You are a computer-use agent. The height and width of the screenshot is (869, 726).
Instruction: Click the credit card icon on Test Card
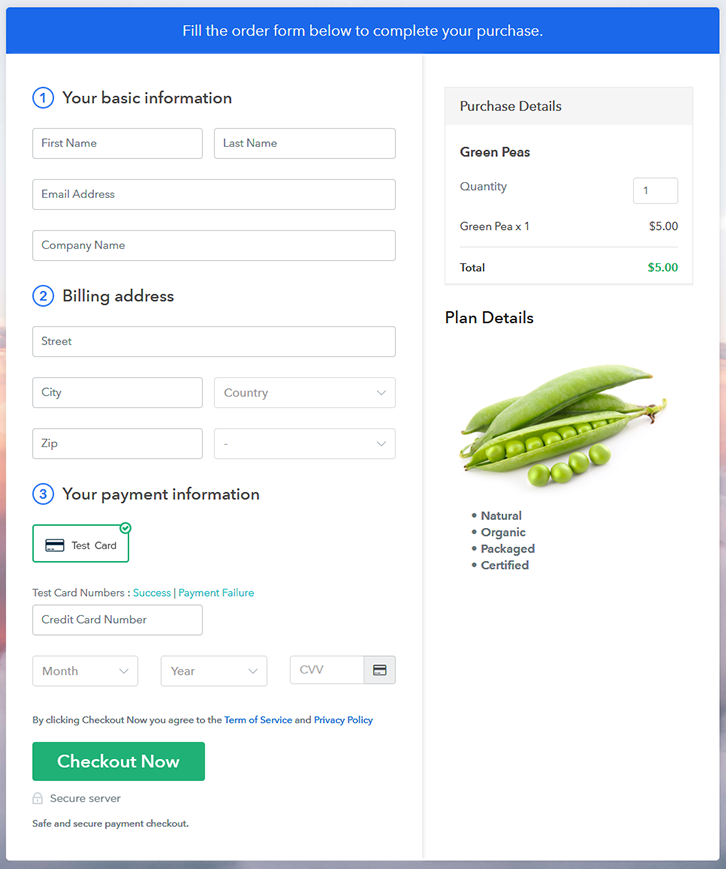click(x=55, y=545)
